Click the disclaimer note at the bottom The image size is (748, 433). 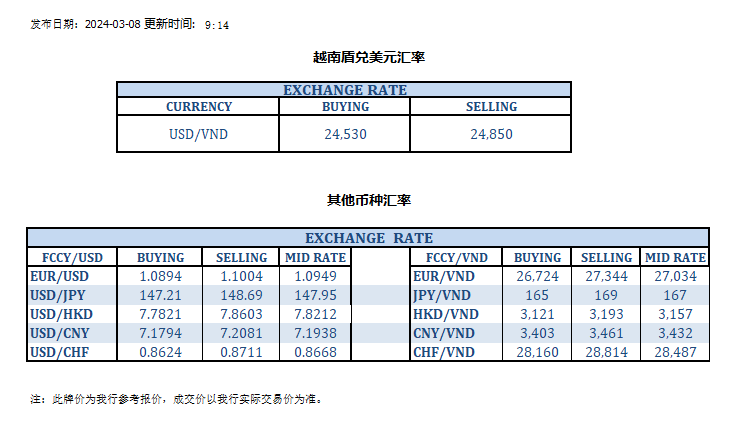click(176, 399)
